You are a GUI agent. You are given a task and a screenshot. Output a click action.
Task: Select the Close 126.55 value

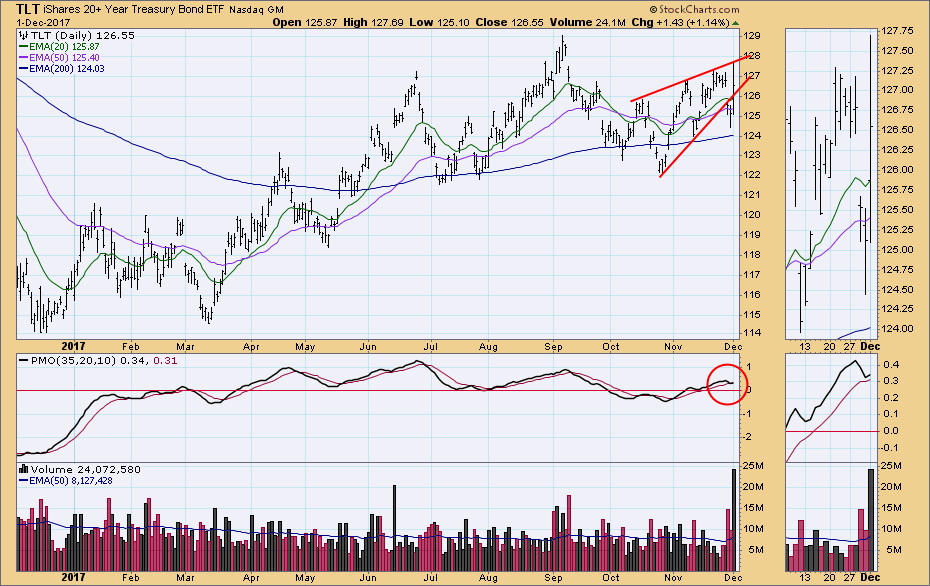point(509,23)
